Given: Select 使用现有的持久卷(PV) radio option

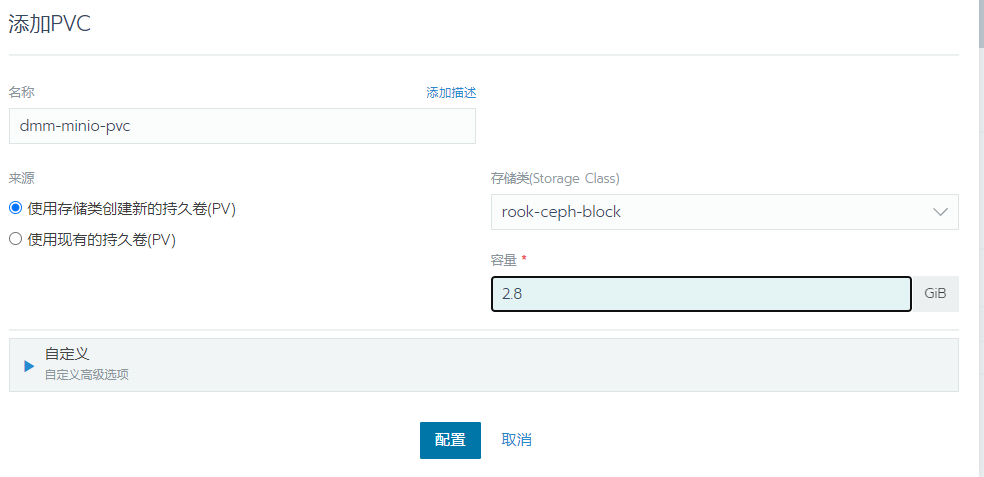Looking at the screenshot, I should click(16, 239).
